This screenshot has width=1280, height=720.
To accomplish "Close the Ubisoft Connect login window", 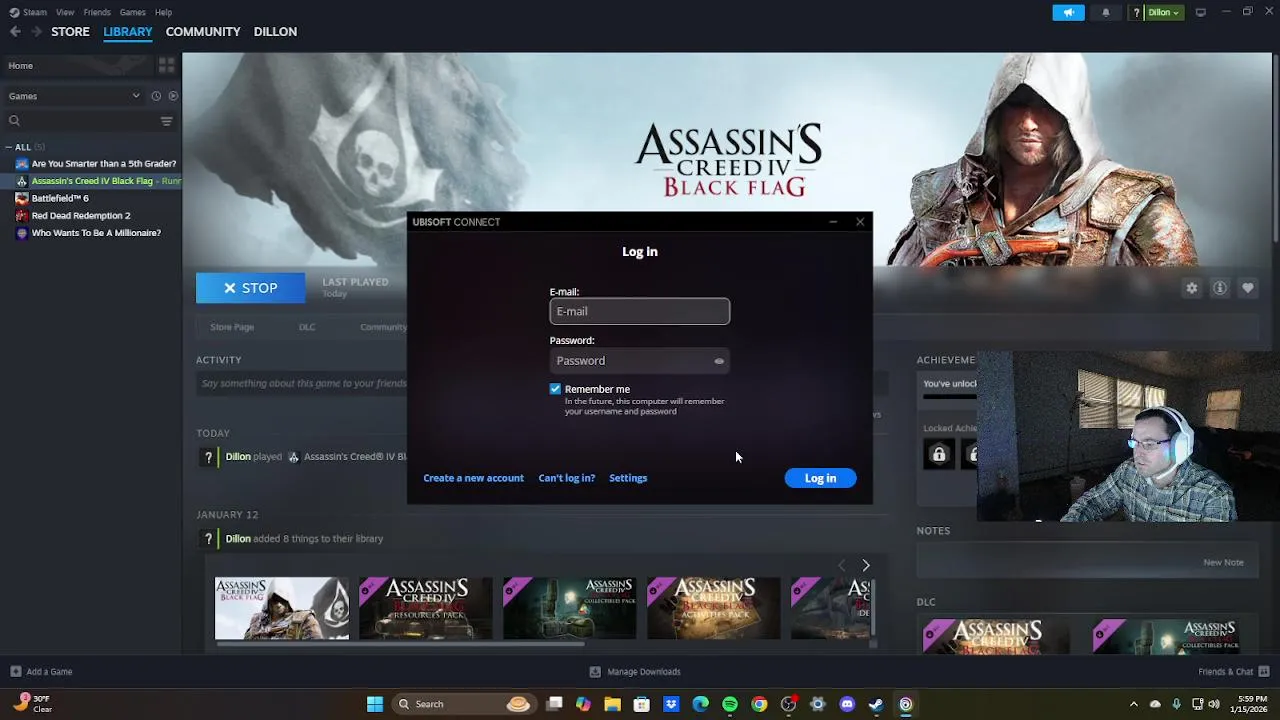I will pos(860,222).
